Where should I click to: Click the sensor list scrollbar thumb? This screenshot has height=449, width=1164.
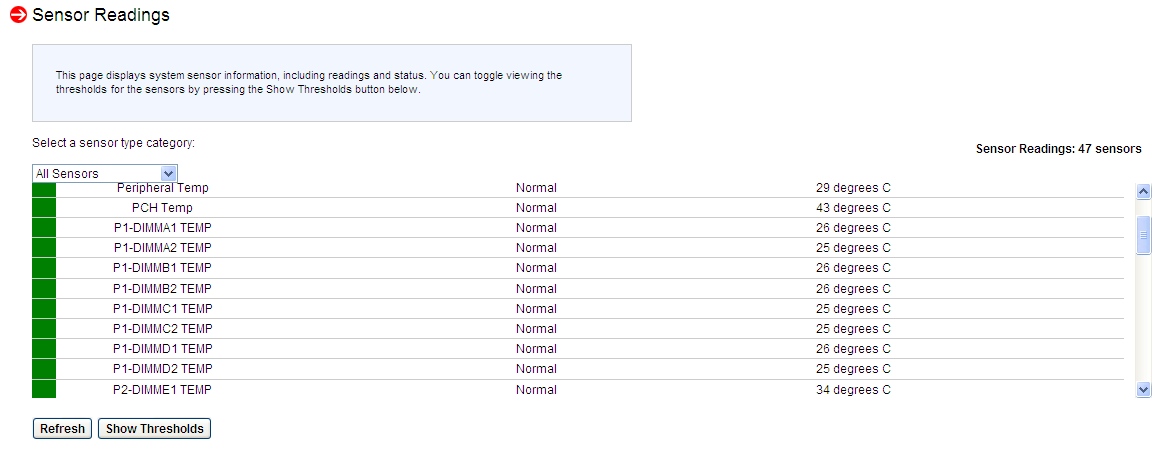click(1144, 235)
